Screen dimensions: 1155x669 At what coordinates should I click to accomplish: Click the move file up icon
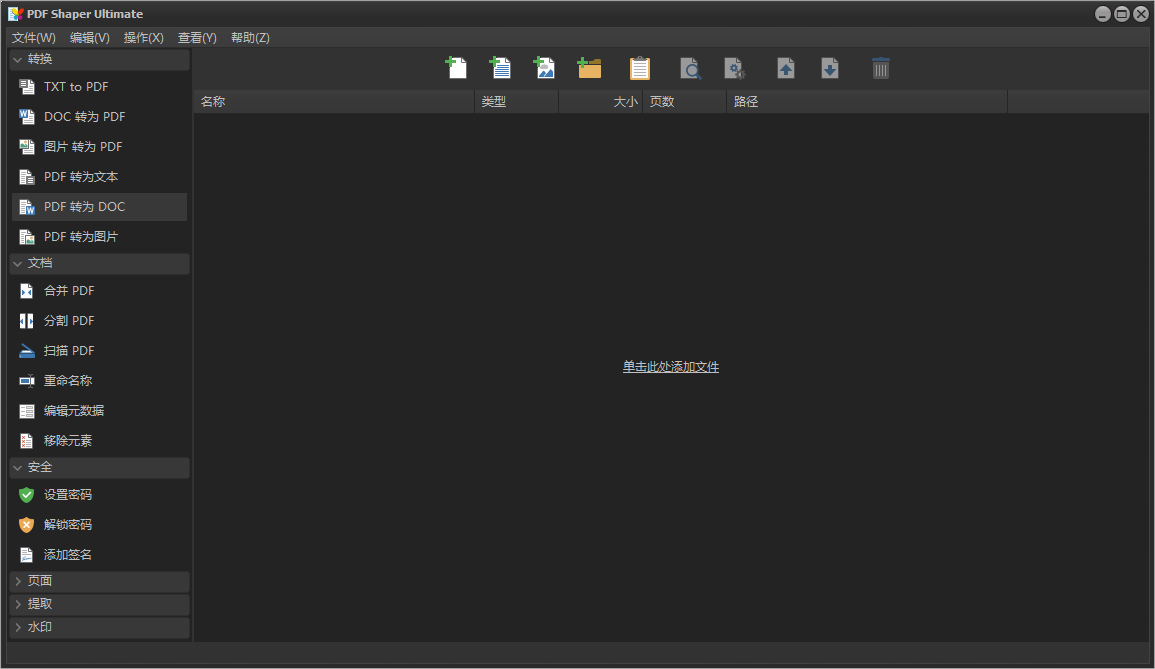point(786,69)
